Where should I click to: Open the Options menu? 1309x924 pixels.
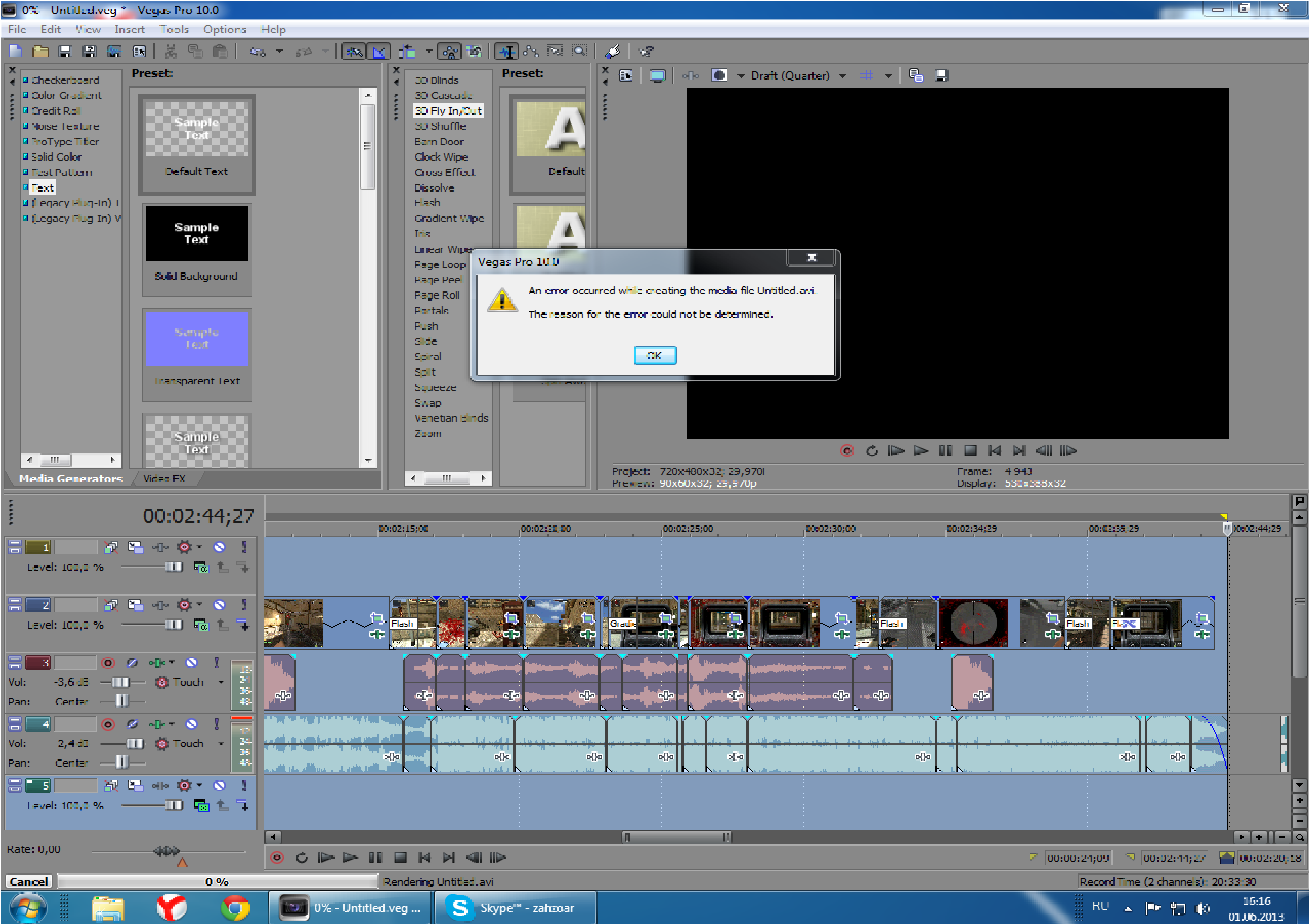[x=225, y=29]
